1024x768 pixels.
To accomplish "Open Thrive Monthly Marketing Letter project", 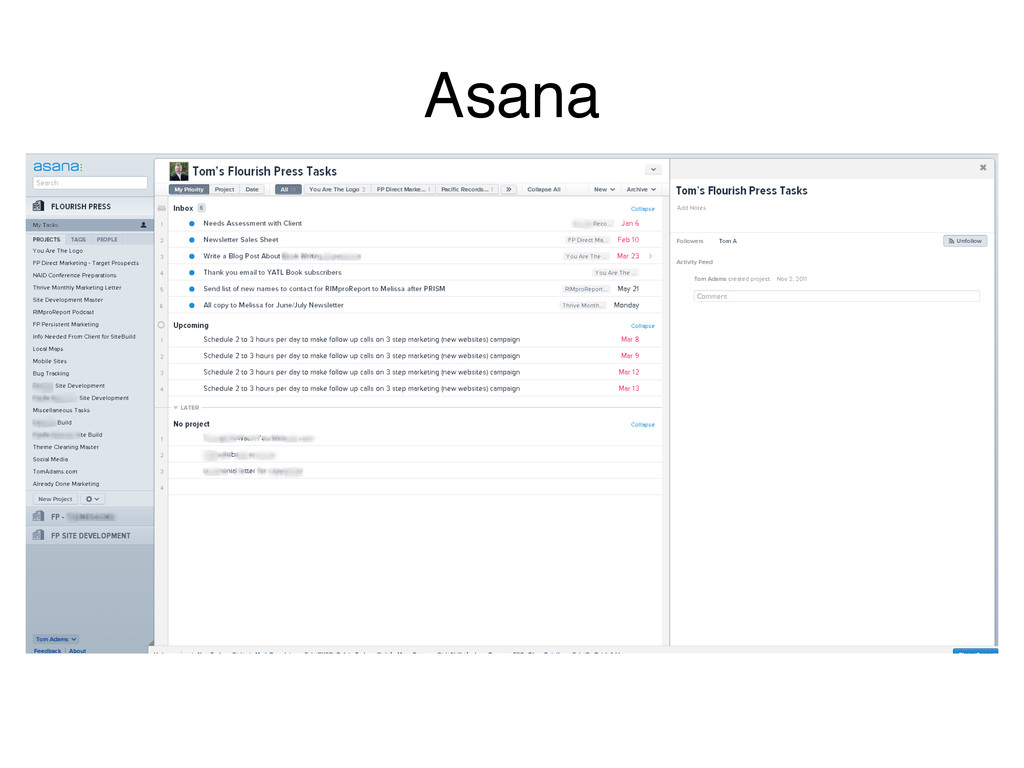I will (77, 287).
